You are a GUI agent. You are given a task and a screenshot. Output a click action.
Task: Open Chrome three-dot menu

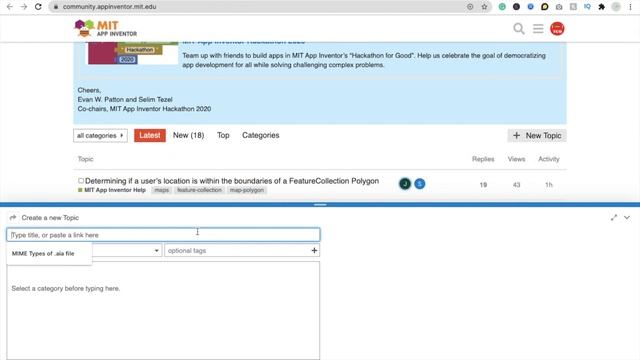point(630,7)
